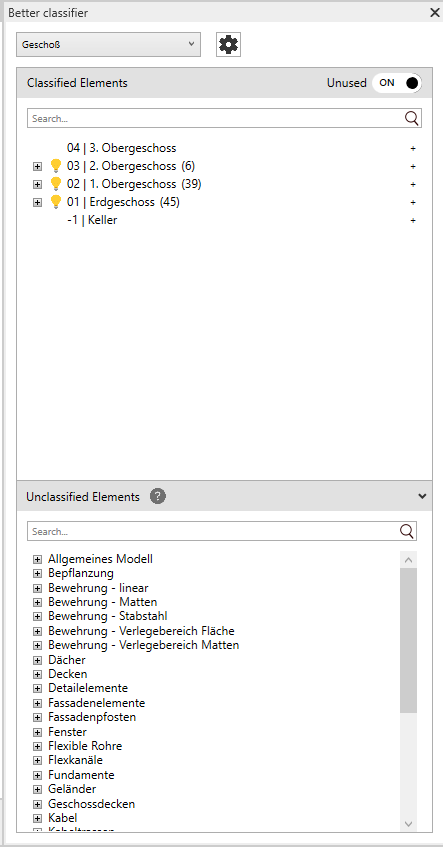Image resolution: width=443 pixels, height=847 pixels.
Task: Open the Geschoß dropdown
Action: (109, 45)
